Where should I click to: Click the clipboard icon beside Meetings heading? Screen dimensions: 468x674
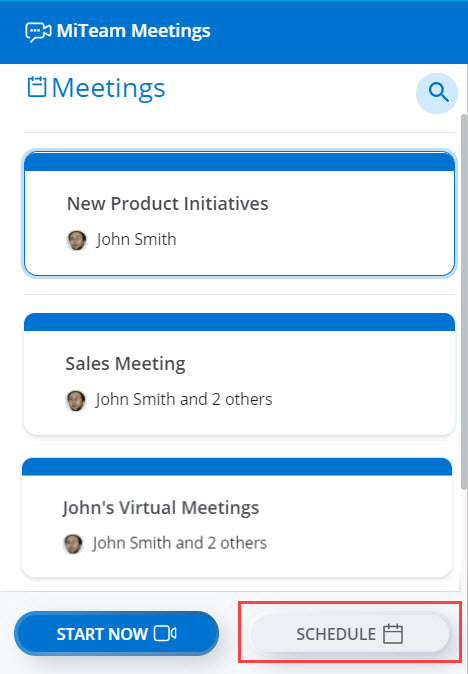pyautogui.click(x=37, y=86)
